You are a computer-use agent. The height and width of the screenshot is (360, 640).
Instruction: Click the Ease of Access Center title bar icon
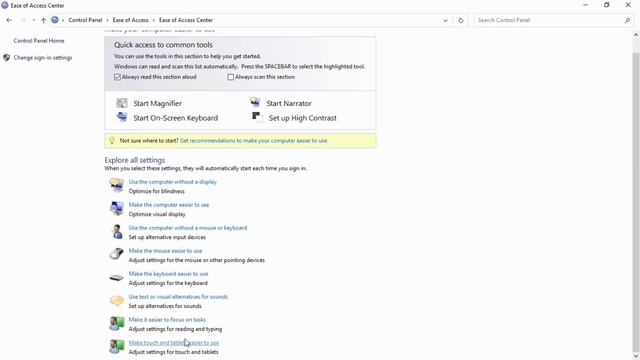click(5, 5)
